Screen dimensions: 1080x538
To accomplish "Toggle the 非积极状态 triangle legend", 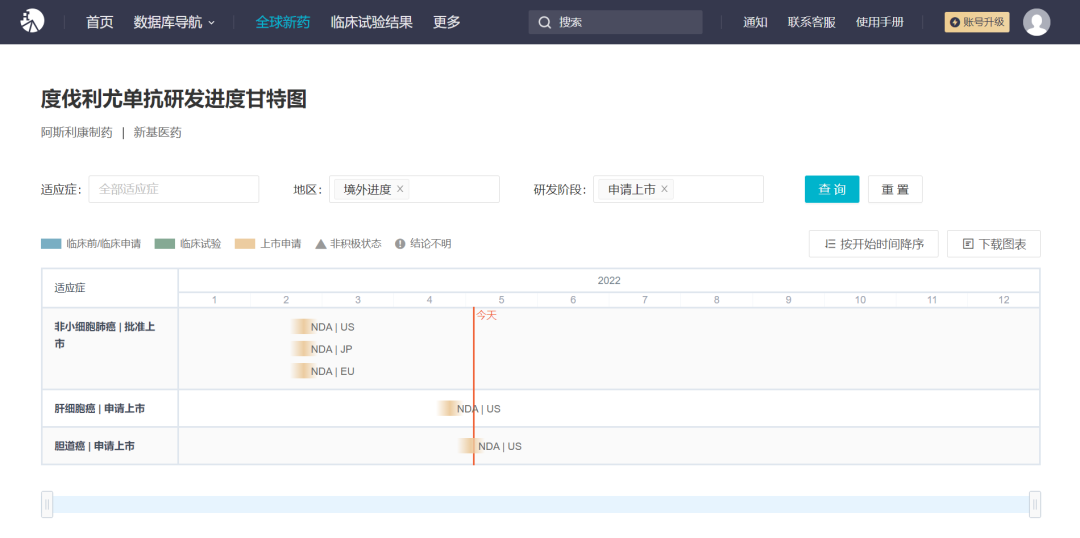I will (320, 244).
